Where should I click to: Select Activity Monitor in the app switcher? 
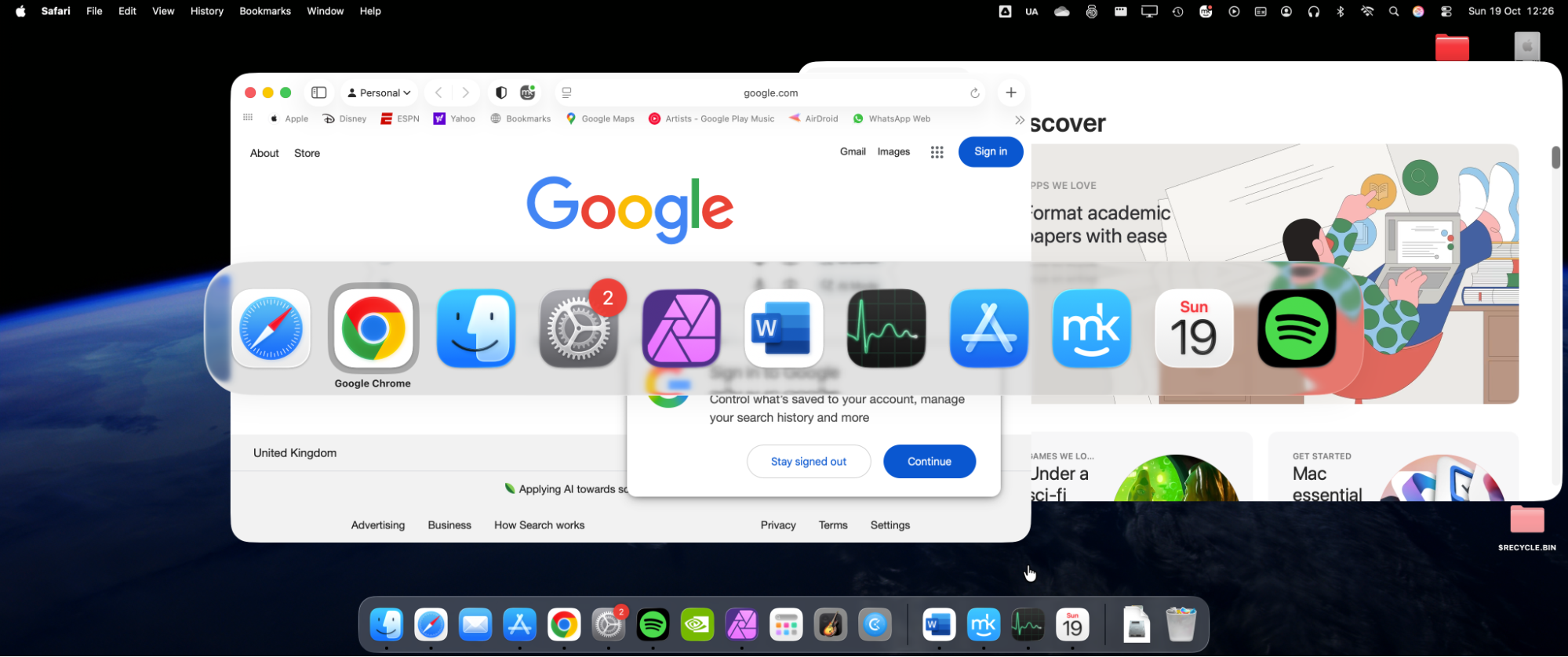click(x=886, y=328)
